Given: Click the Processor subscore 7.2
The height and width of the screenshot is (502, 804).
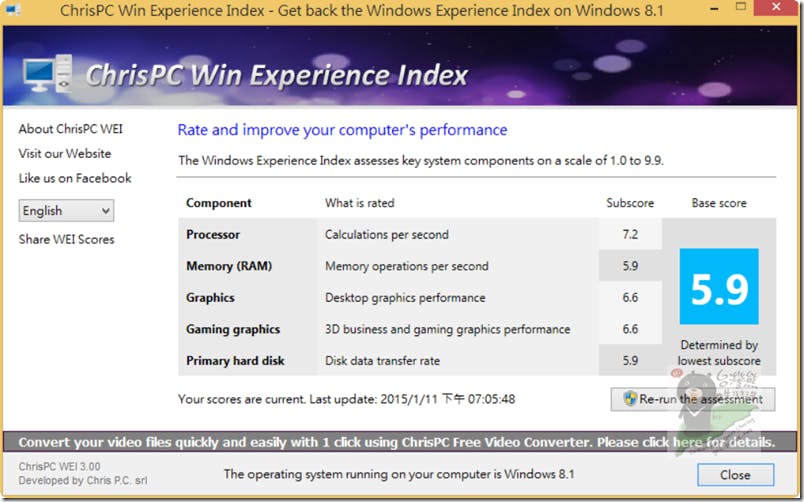Looking at the screenshot, I should tap(630, 234).
